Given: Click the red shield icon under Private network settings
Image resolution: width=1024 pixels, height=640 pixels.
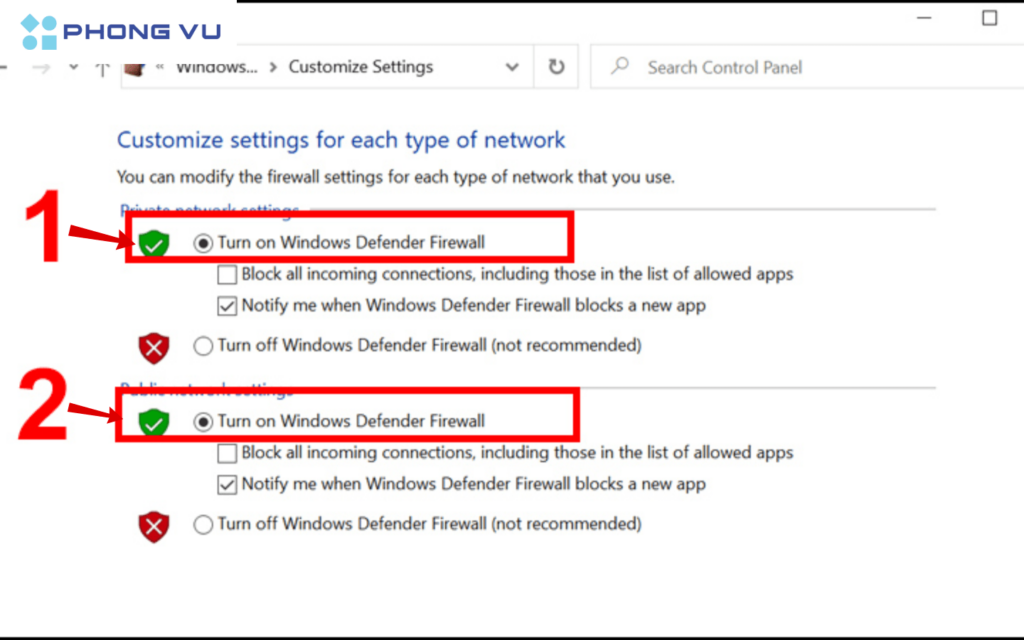Looking at the screenshot, I should (153, 344).
